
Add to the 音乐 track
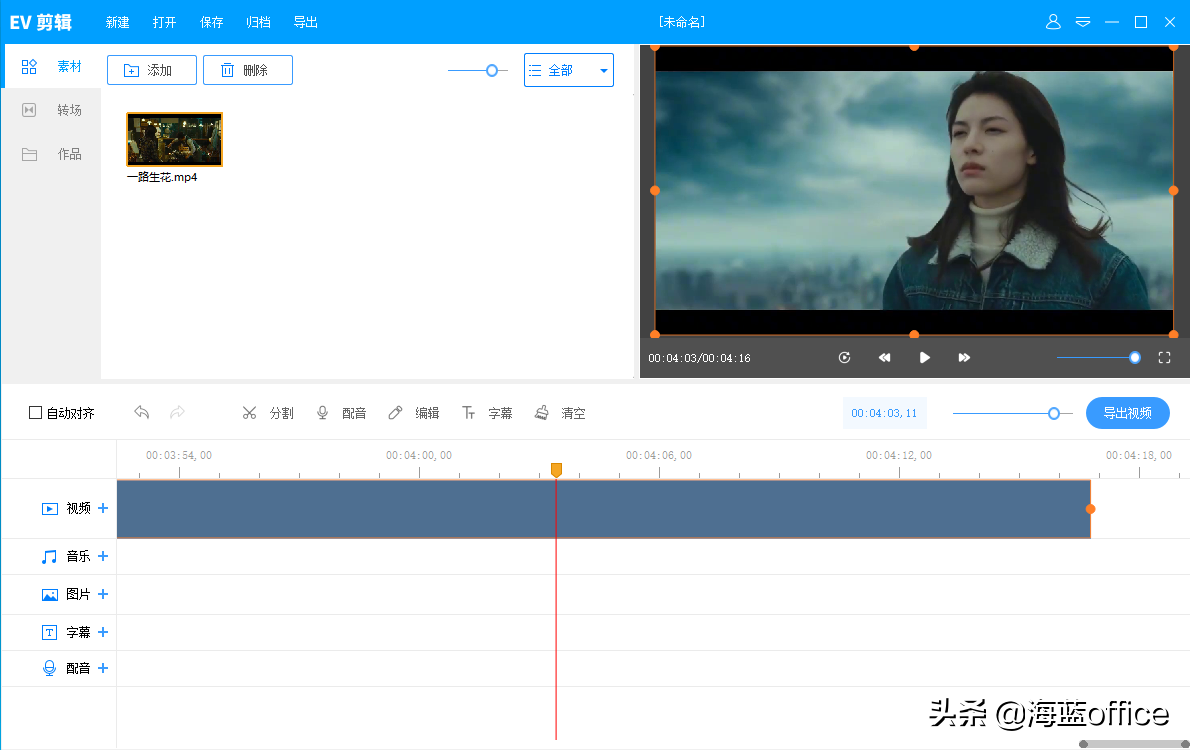103,556
